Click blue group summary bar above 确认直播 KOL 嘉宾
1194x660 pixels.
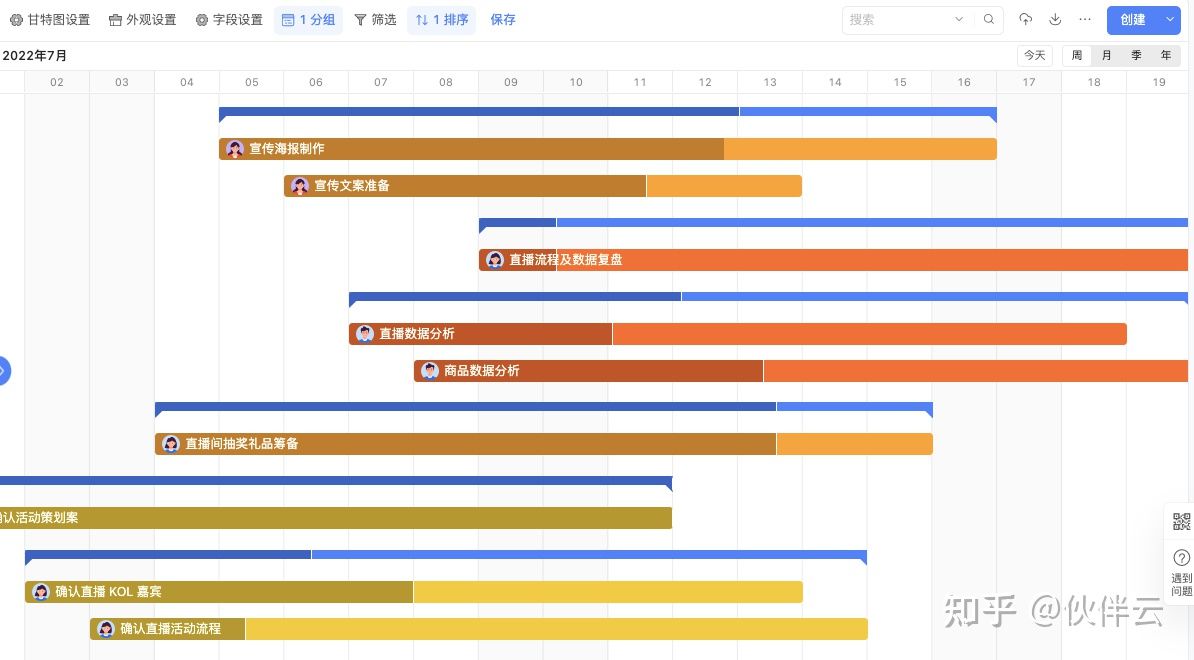tap(446, 556)
